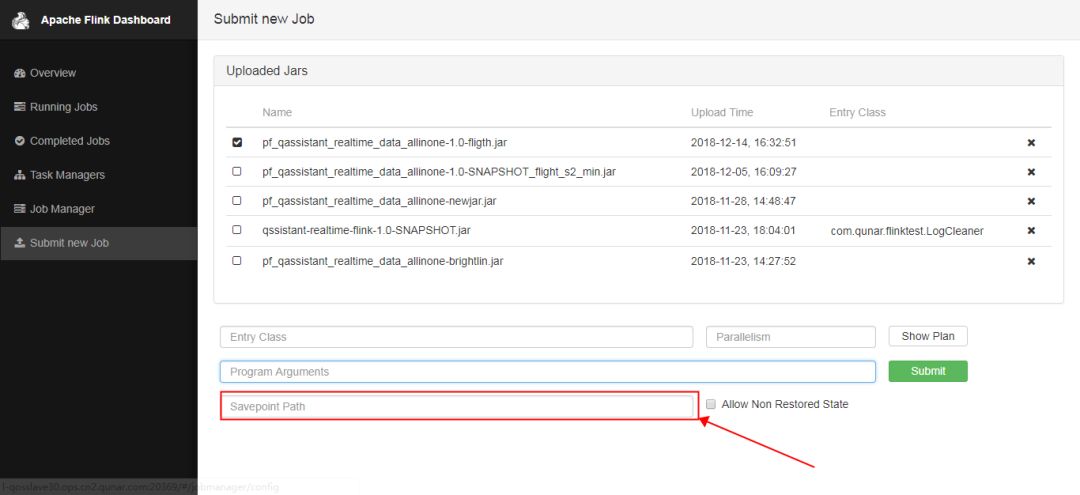Screen dimensions: 1080x495
Task: Click the Job Manager server icon
Action: pyautogui.click(x=19, y=209)
